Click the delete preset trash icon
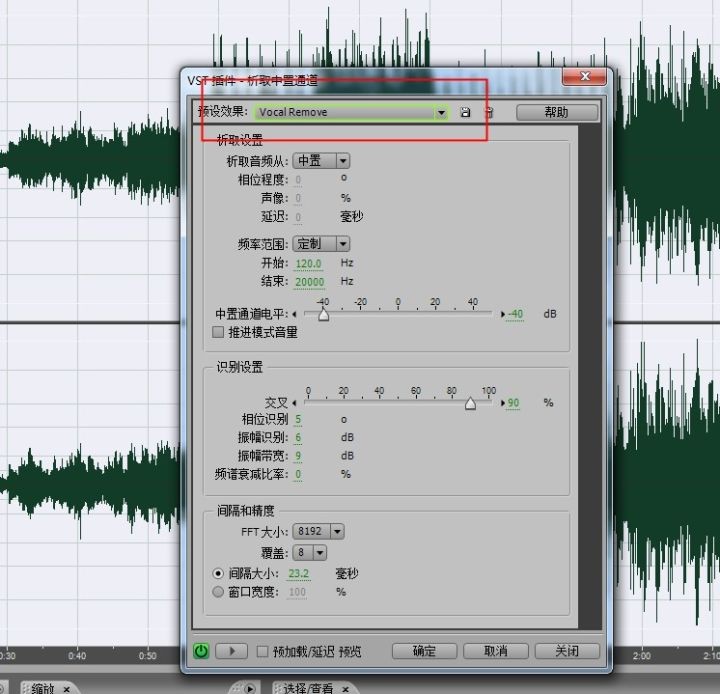720x694 pixels. point(489,113)
